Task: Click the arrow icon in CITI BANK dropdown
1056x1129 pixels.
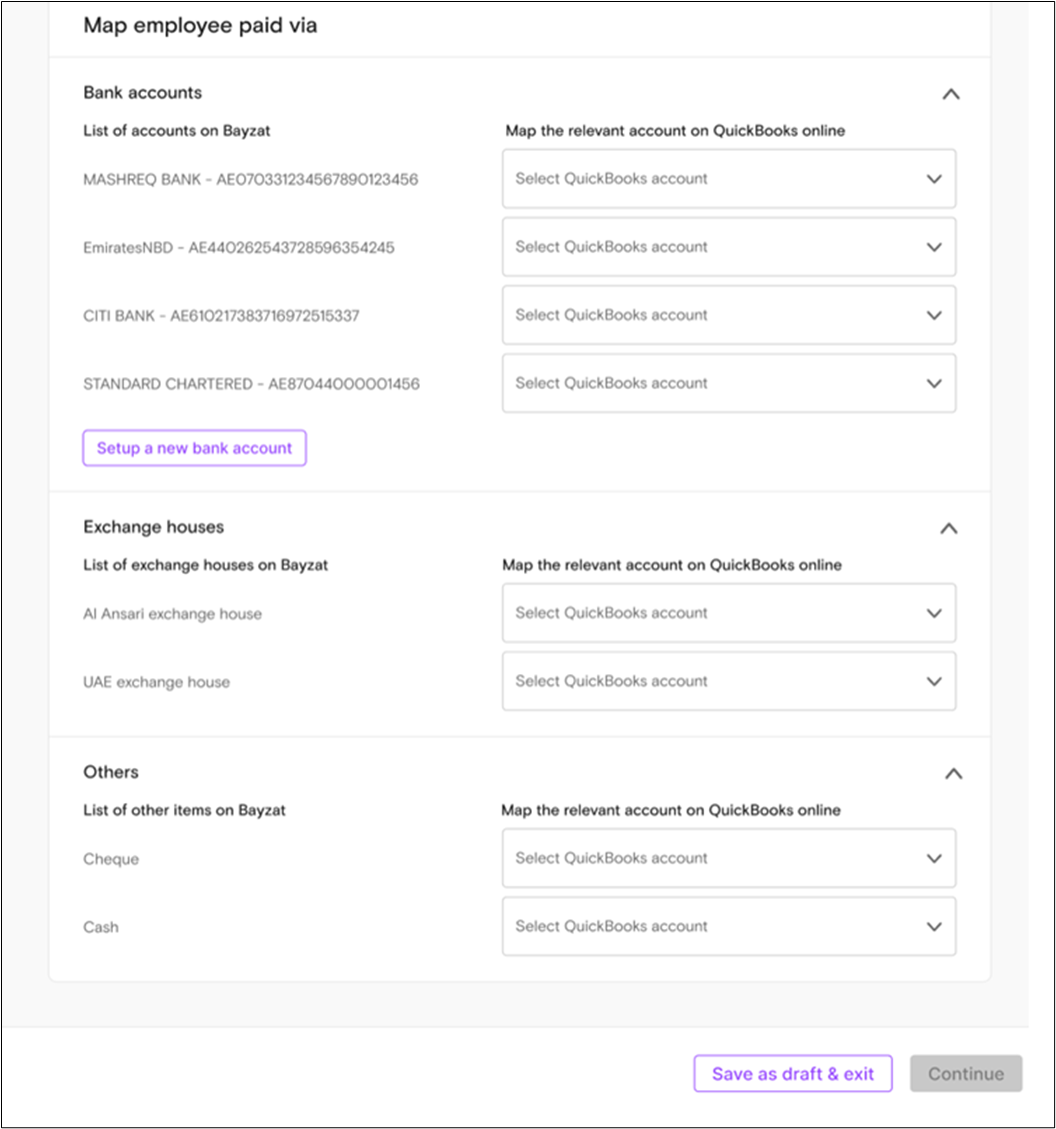Action: [934, 316]
